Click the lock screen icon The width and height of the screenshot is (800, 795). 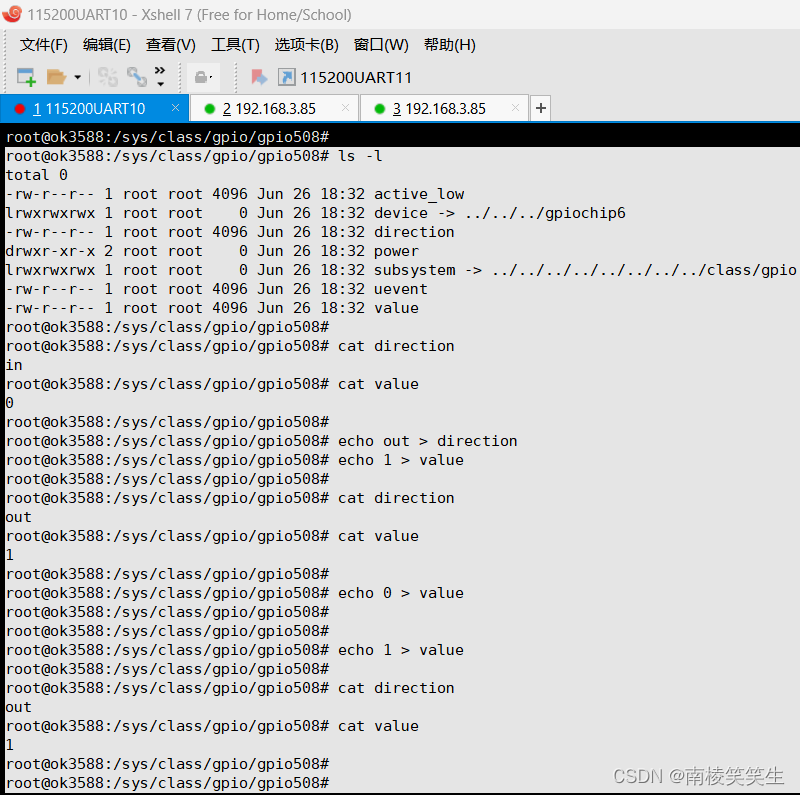click(x=203, y=78)
